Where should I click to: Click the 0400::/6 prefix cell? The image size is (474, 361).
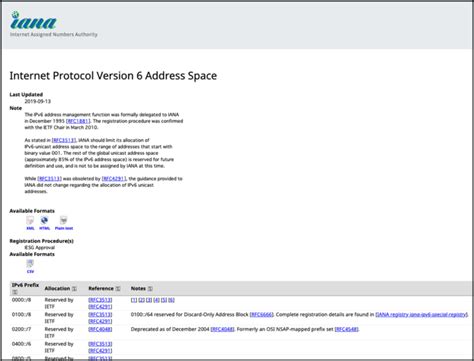(21, 344)
